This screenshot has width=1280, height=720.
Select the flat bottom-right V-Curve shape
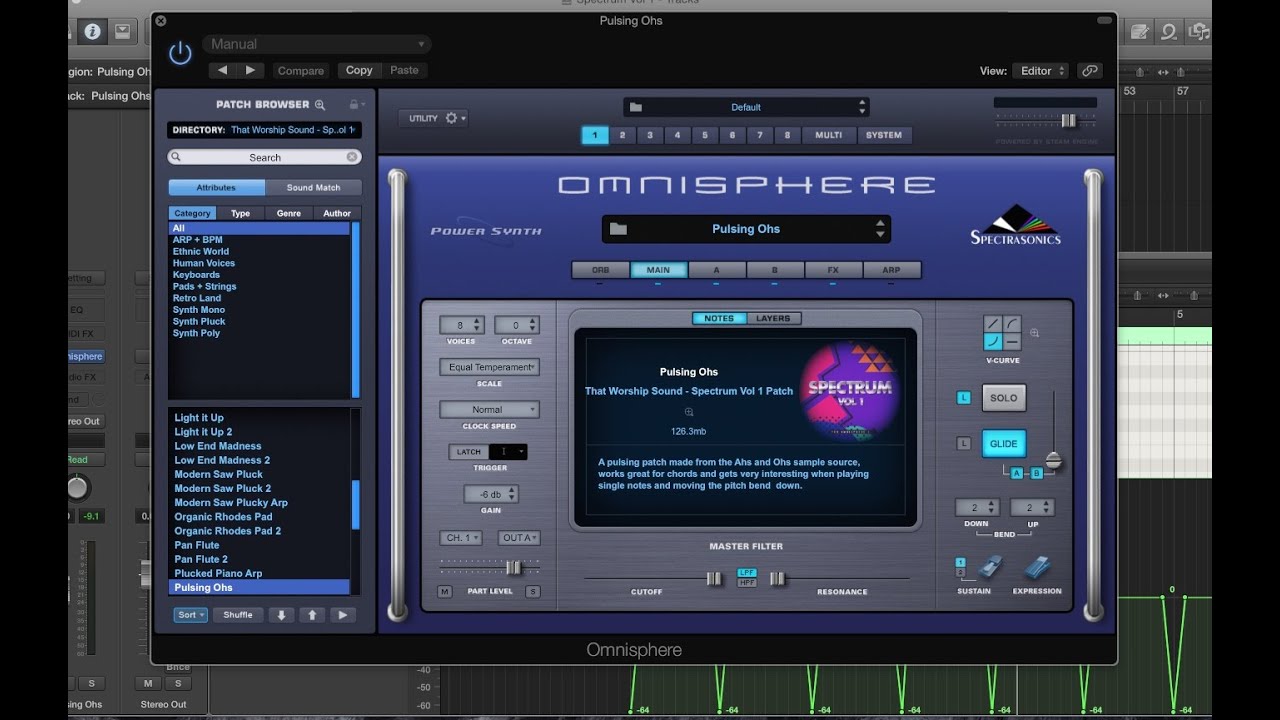(1011, 342)
